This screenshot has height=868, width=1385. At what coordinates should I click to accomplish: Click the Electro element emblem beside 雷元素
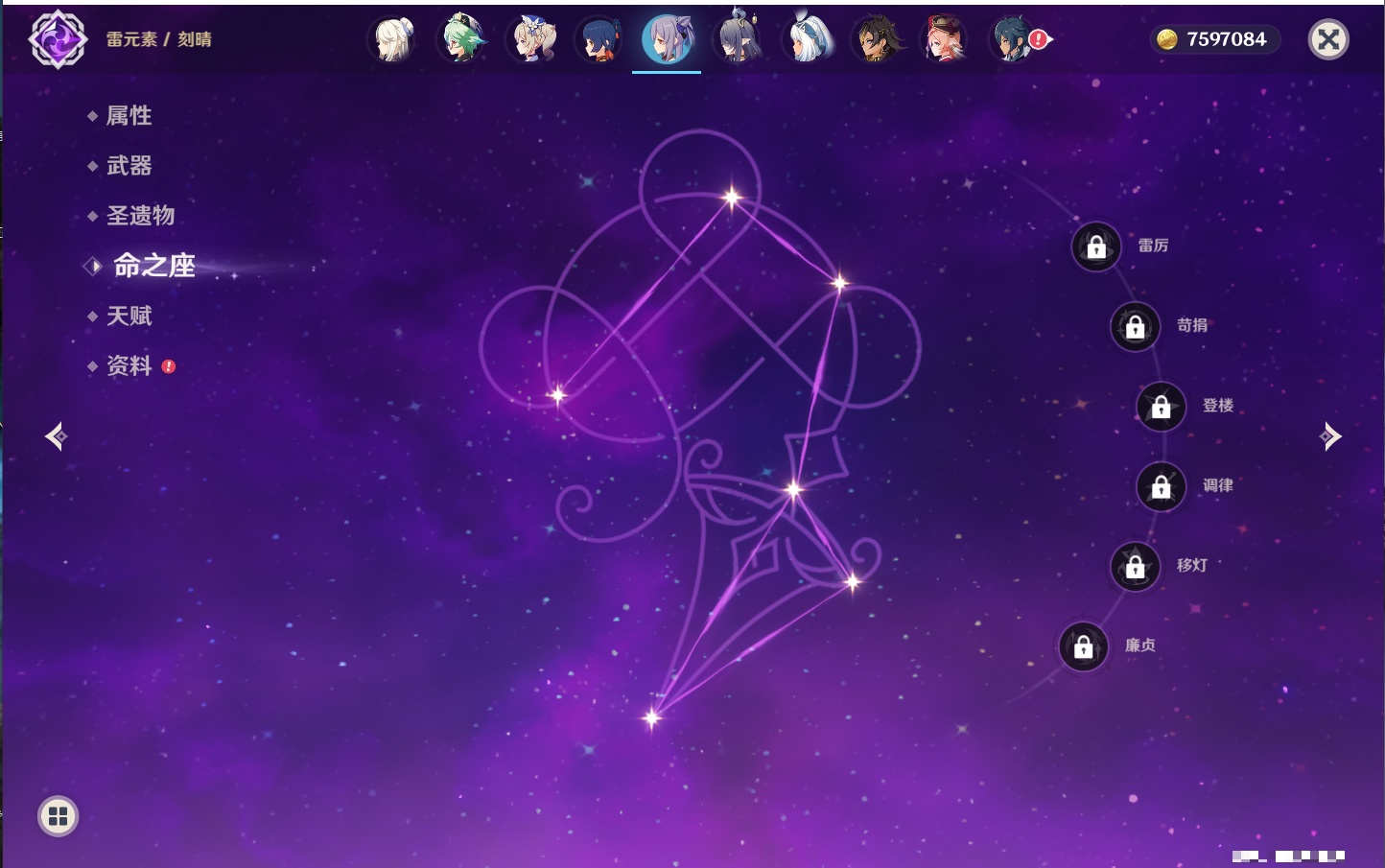[58, 39]
